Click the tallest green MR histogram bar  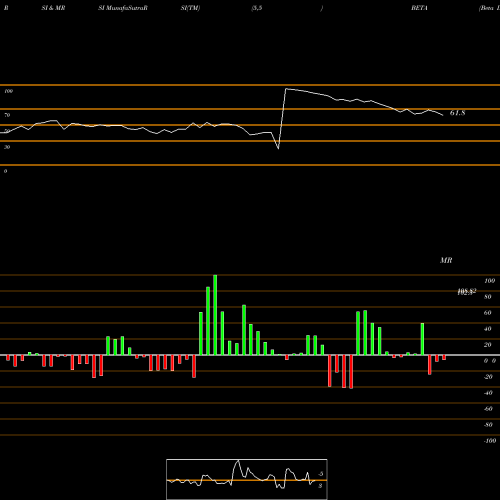click(215, 315)
